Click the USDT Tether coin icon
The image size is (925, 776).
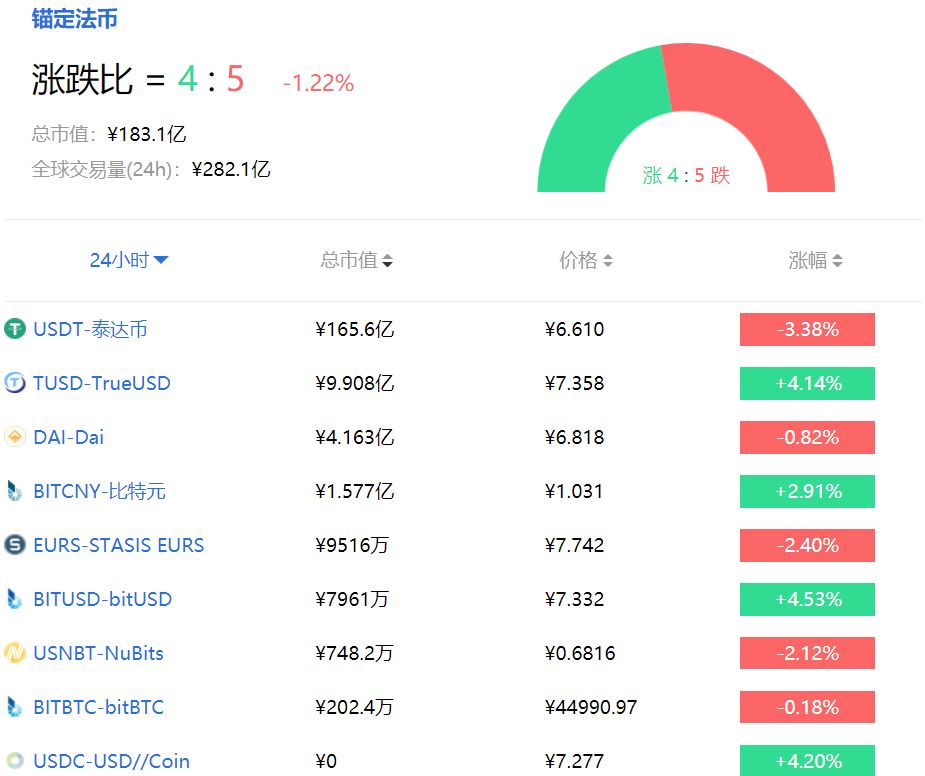coord(15,329)
